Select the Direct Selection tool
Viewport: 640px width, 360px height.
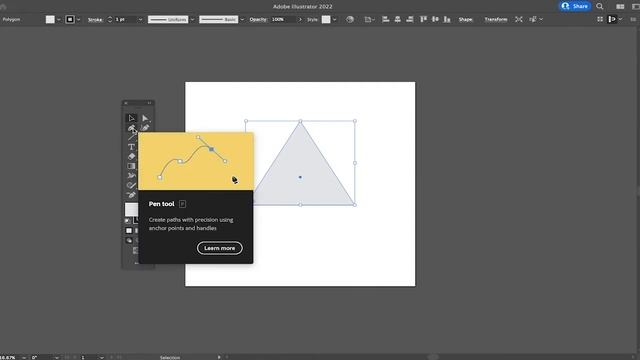pos(145,118)
